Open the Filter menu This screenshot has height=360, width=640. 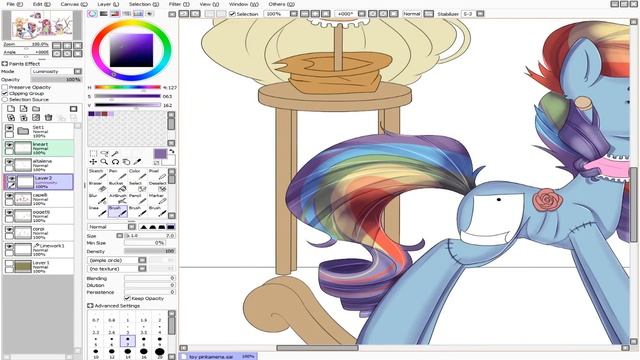(x=179, y=4)
